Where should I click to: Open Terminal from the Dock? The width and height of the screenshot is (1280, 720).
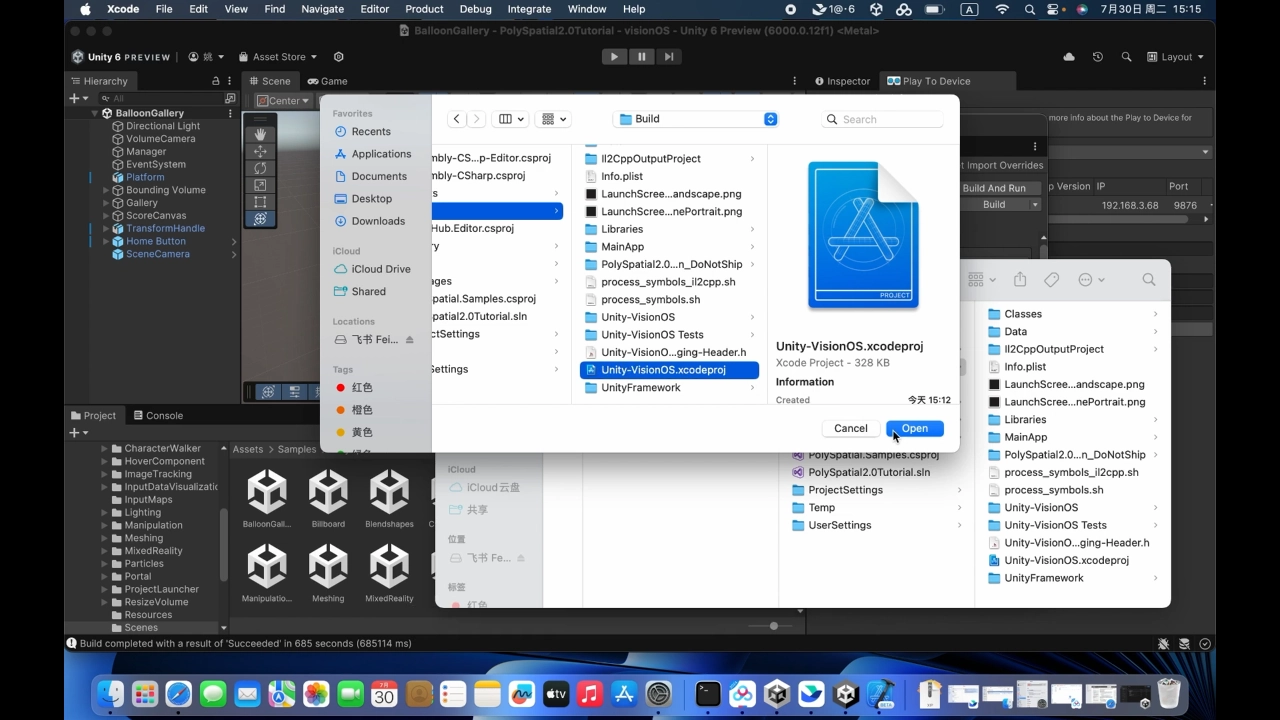coord(708,694)
